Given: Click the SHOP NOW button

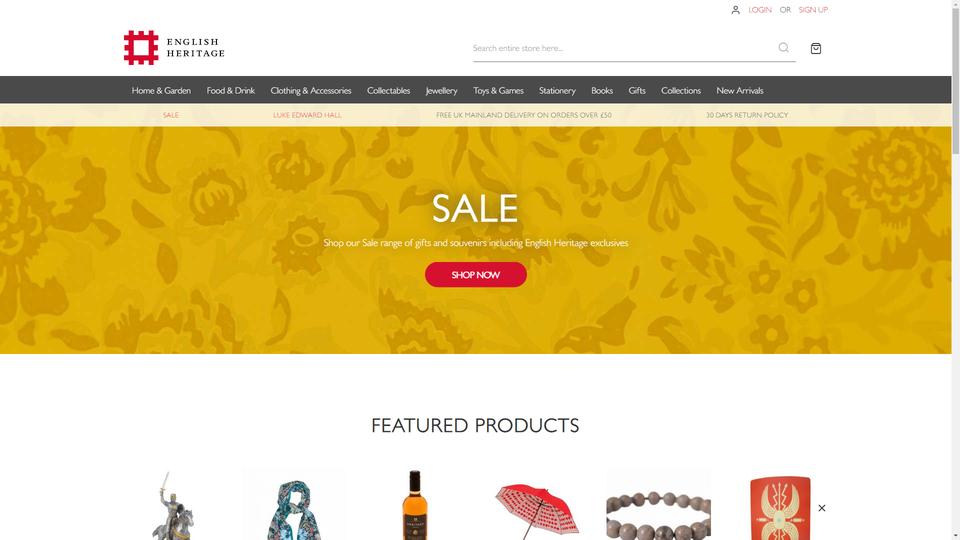Looking at the screenshot, I should pyautogui.click(x=476, y=275).
